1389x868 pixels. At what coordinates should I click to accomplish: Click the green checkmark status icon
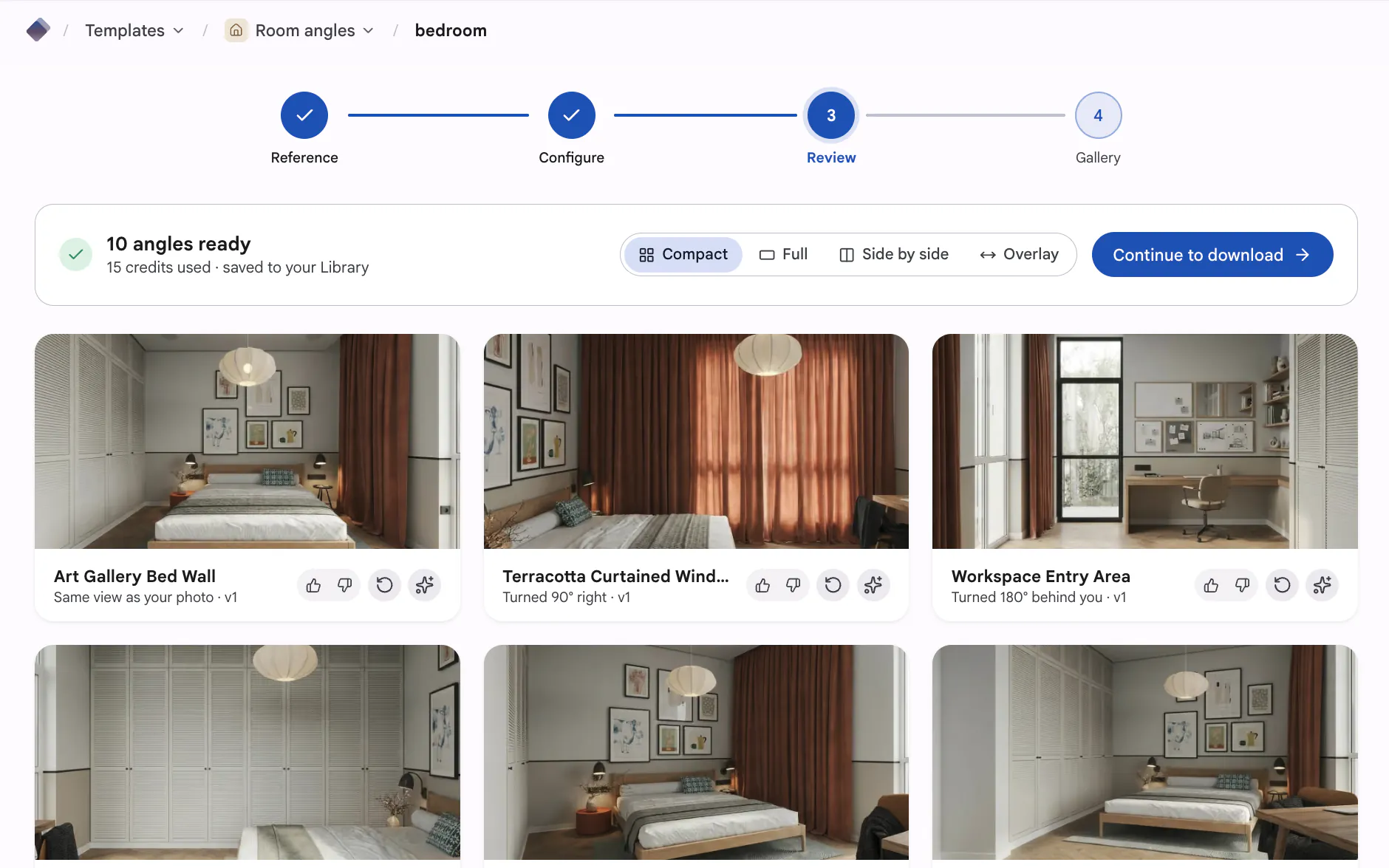point(75,255)
